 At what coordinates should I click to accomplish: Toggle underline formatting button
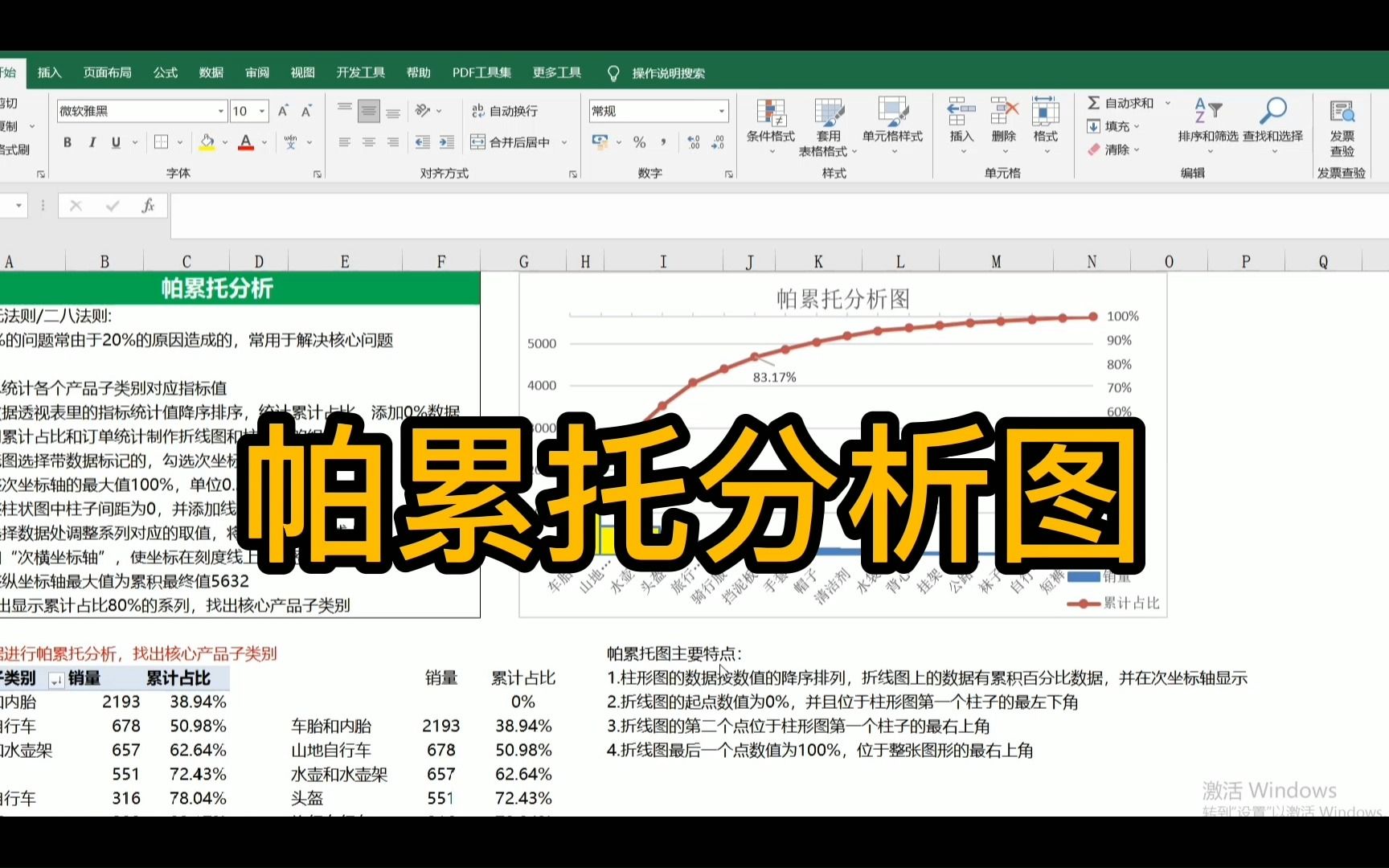point(116,142)
